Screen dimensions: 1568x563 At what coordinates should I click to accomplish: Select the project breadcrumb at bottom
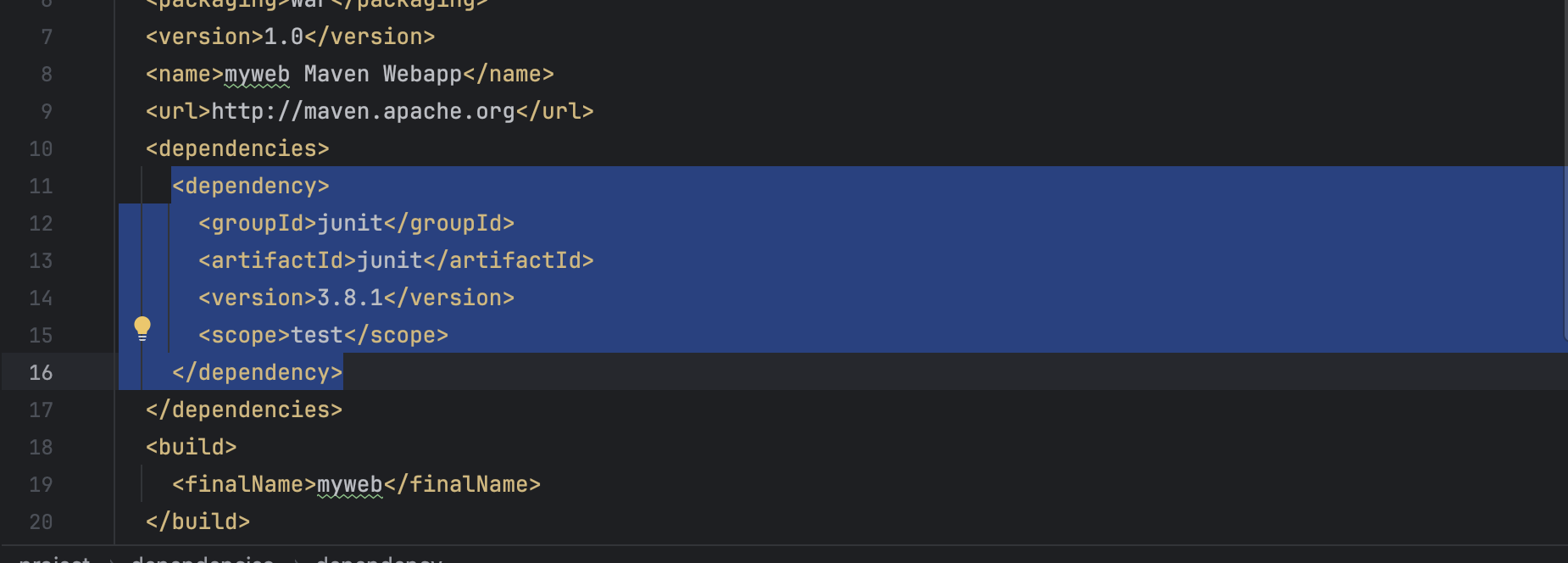tap(54, 558)
